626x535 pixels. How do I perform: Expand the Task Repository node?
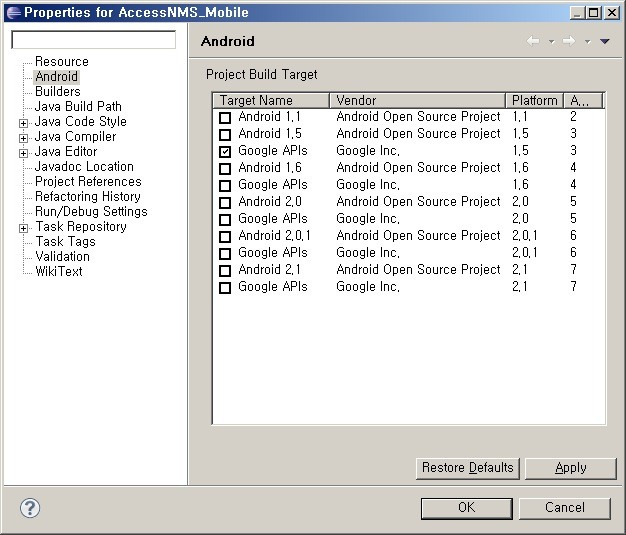[x=24, y=228]
